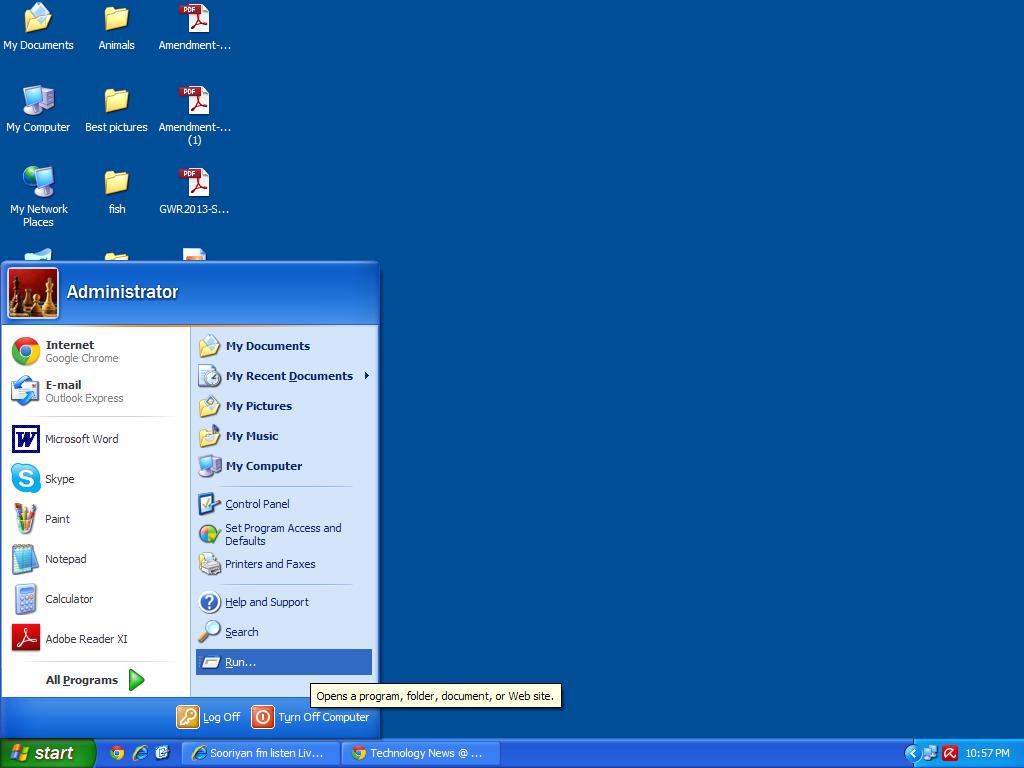
Task: Open the Best pictures desktop folder
Action: click(x=116, y=109)
